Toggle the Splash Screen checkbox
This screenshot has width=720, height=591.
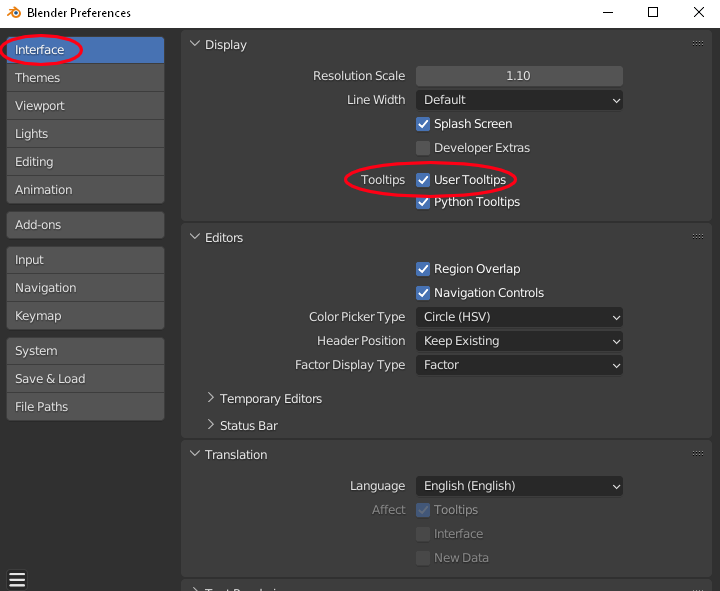[x=423, y=124]
